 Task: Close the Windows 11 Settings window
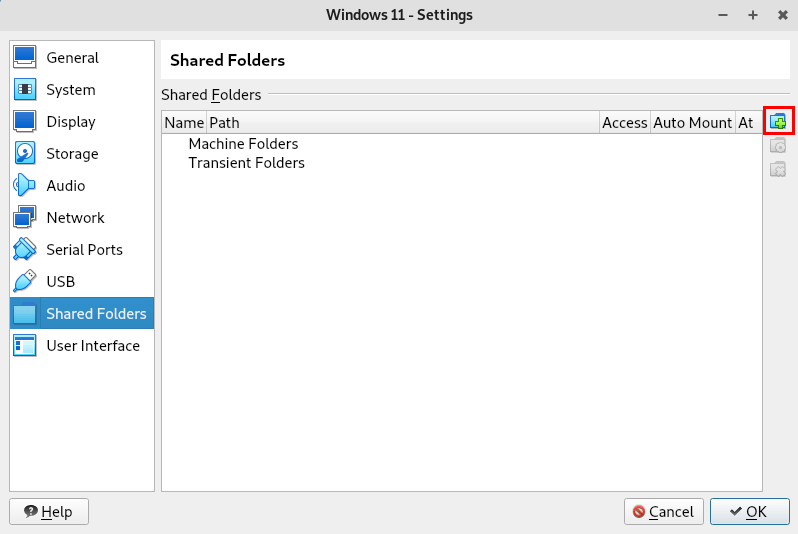pos(783,15)
